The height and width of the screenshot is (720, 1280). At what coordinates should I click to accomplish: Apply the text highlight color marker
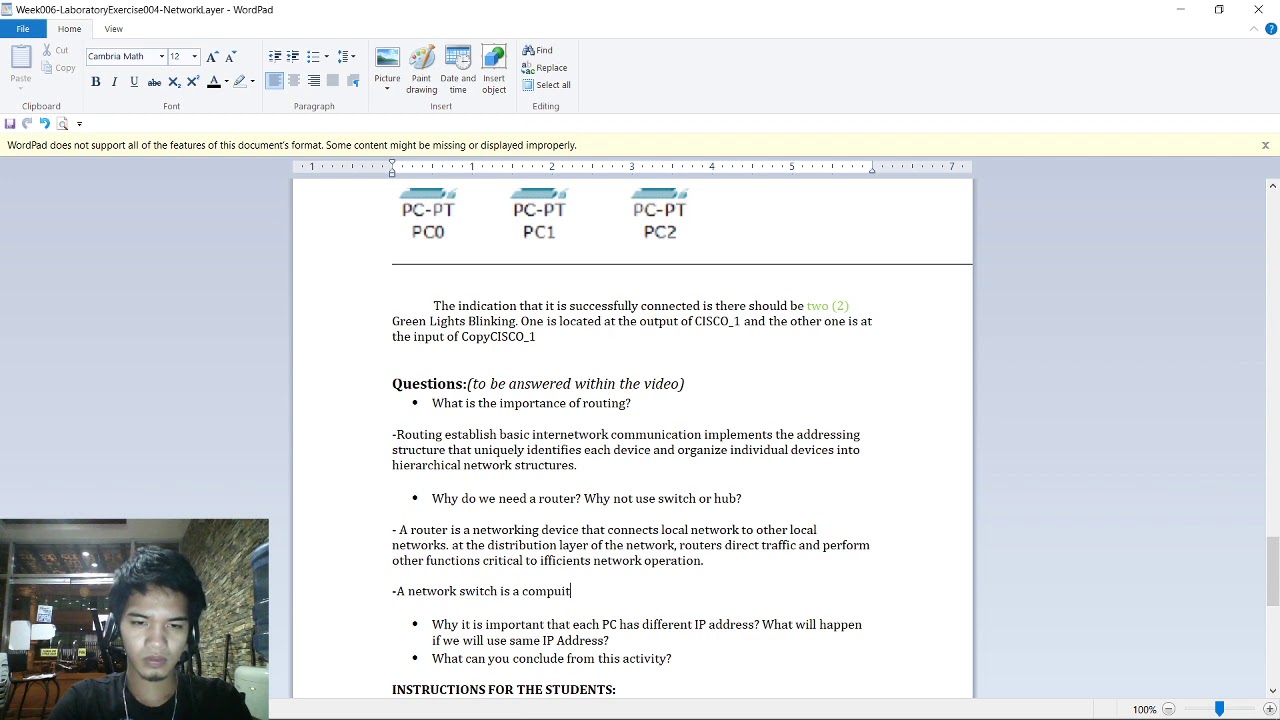239,81
